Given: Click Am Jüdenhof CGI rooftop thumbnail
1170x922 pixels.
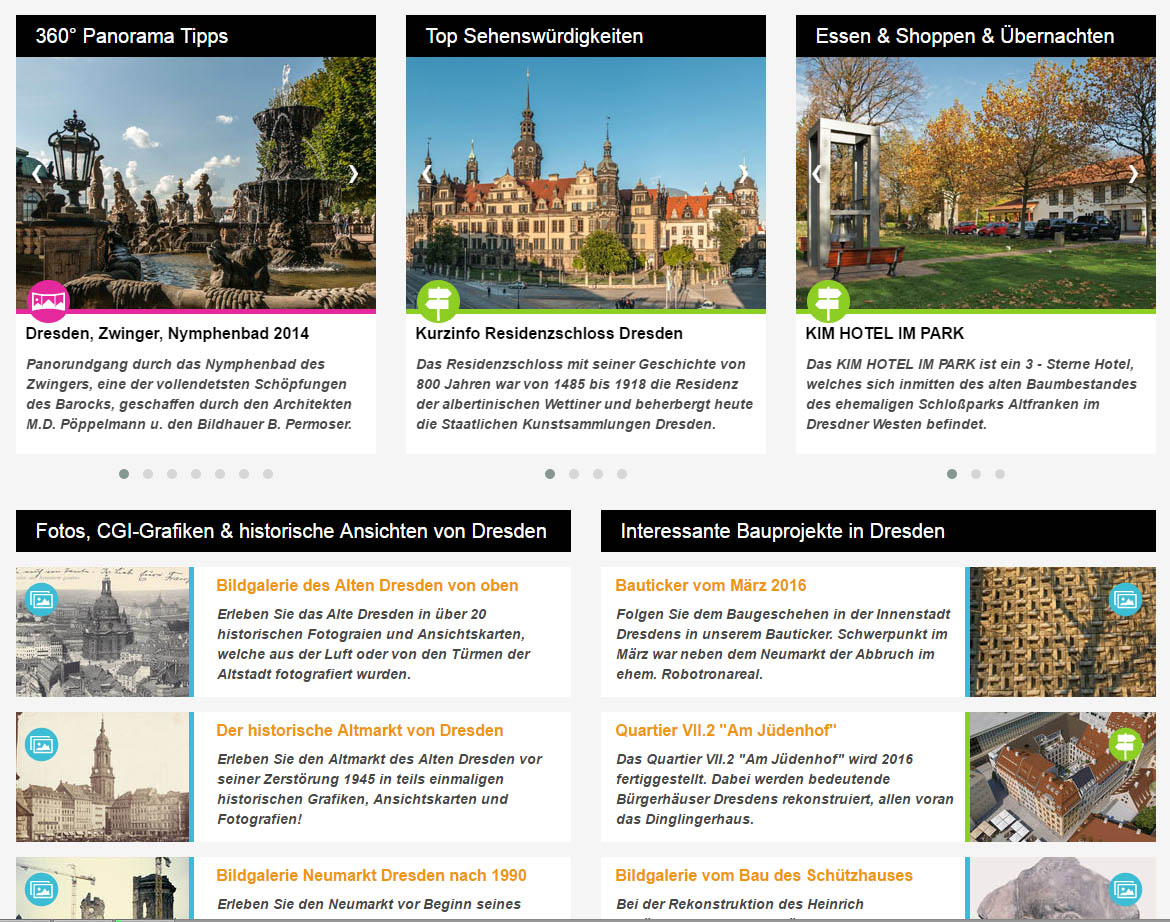Looking at the screenshot, I should click(1063, 777).
